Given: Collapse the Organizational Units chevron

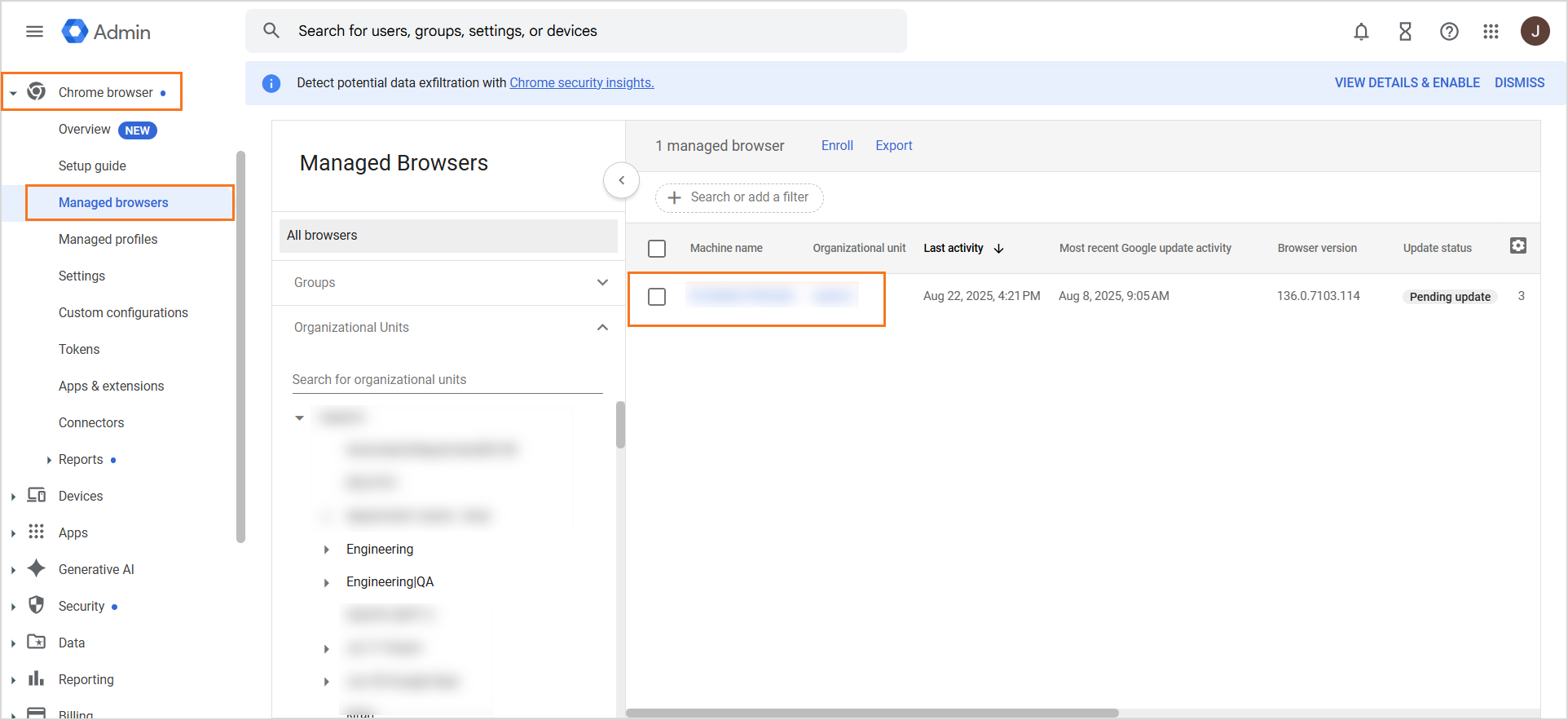Looking at the screenshot, I should tap(602, 327).
